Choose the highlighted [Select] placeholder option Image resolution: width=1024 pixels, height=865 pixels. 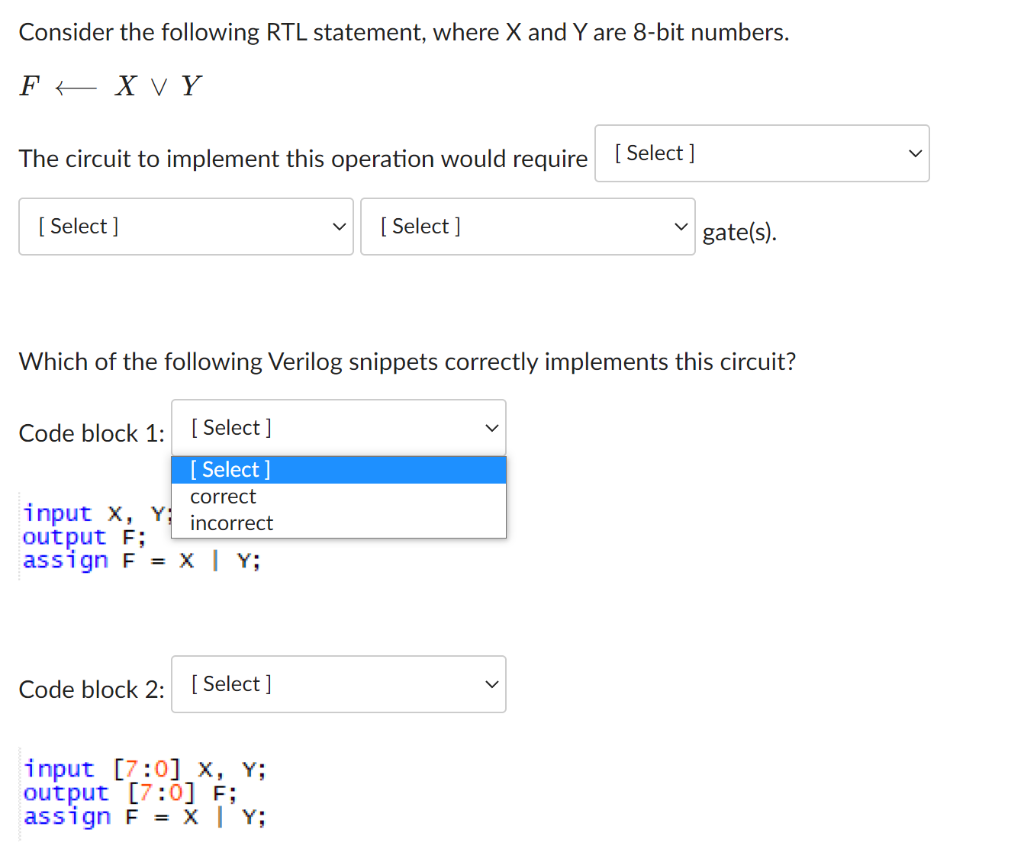click(228, 469)
